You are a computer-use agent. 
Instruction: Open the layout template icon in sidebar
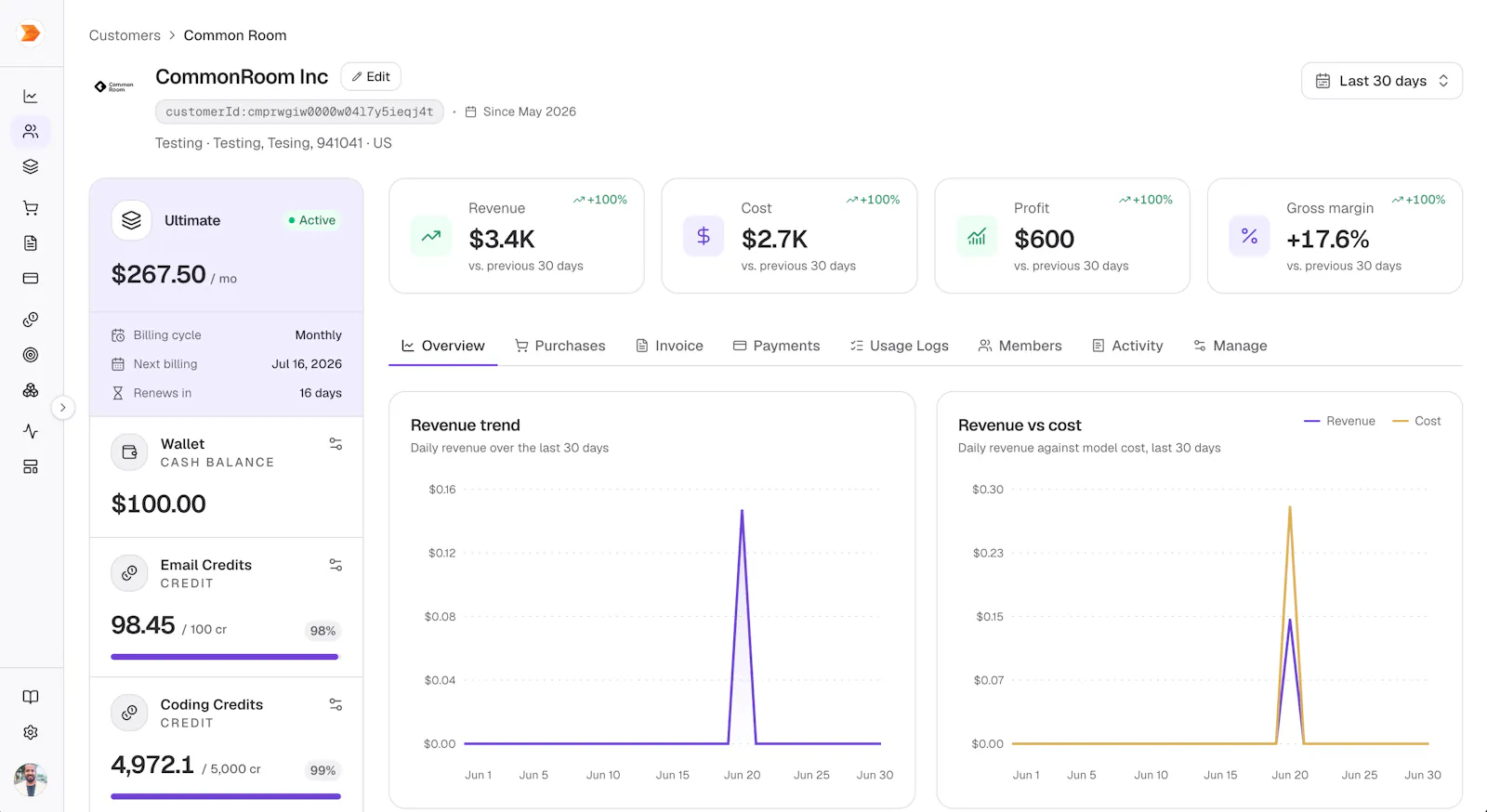pyautogui.click(x=31, y=466)
